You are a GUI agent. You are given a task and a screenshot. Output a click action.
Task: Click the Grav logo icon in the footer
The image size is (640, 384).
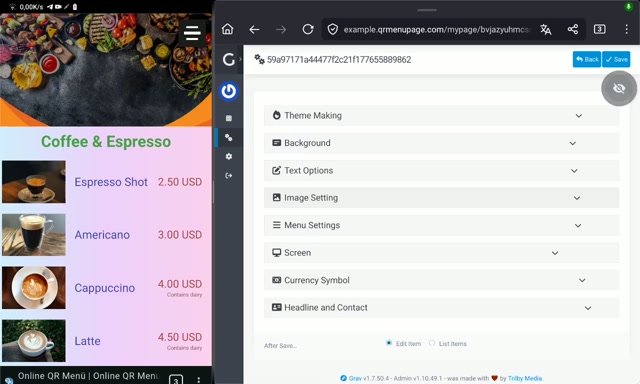[343, 378]
